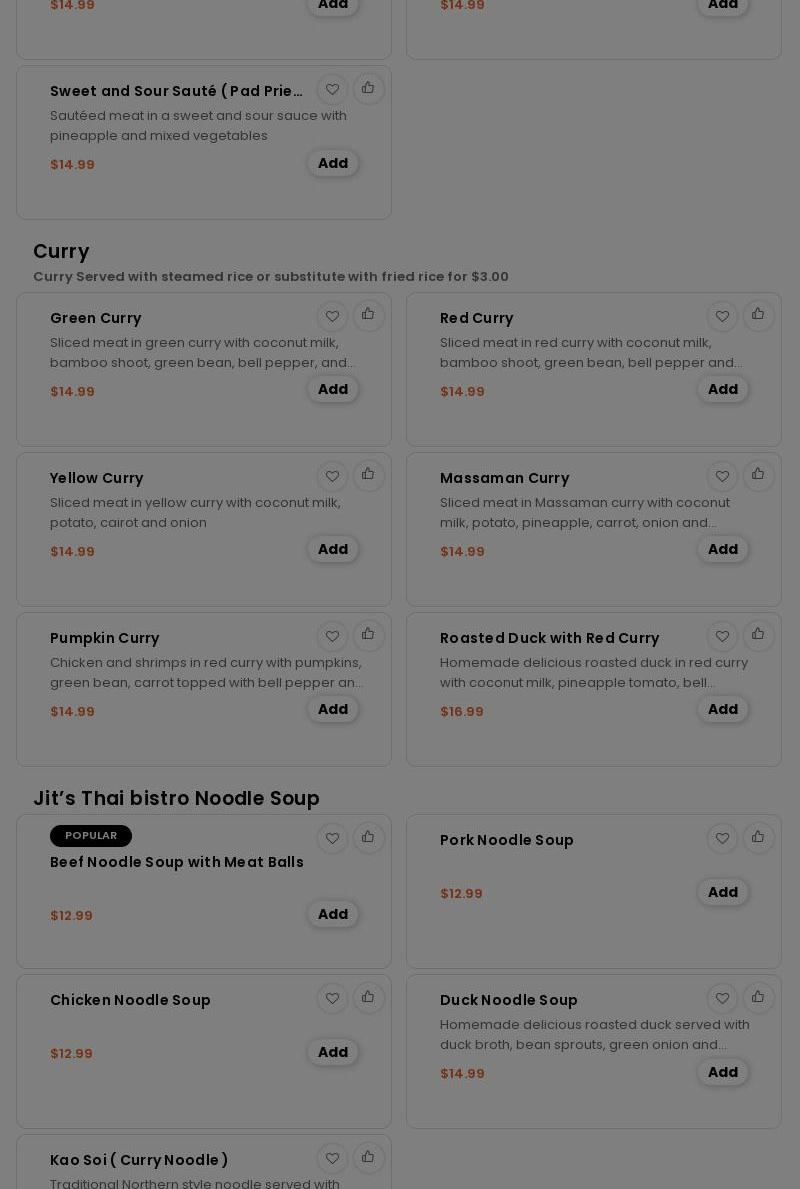Like the Duck Noodle Soup thumbs-up
The width and height of the screenshot is (800, 1189).
point(758,998)
